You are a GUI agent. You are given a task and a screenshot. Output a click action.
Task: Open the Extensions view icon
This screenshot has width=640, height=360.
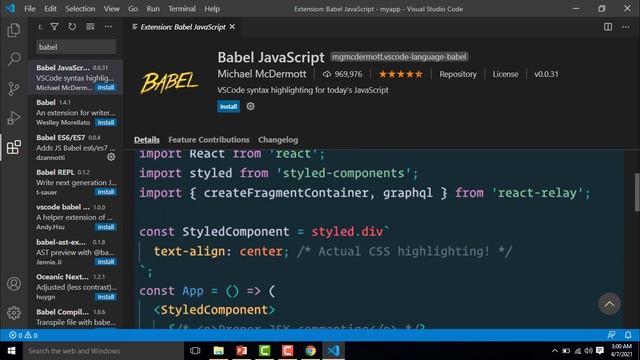(x=13, y=147)
